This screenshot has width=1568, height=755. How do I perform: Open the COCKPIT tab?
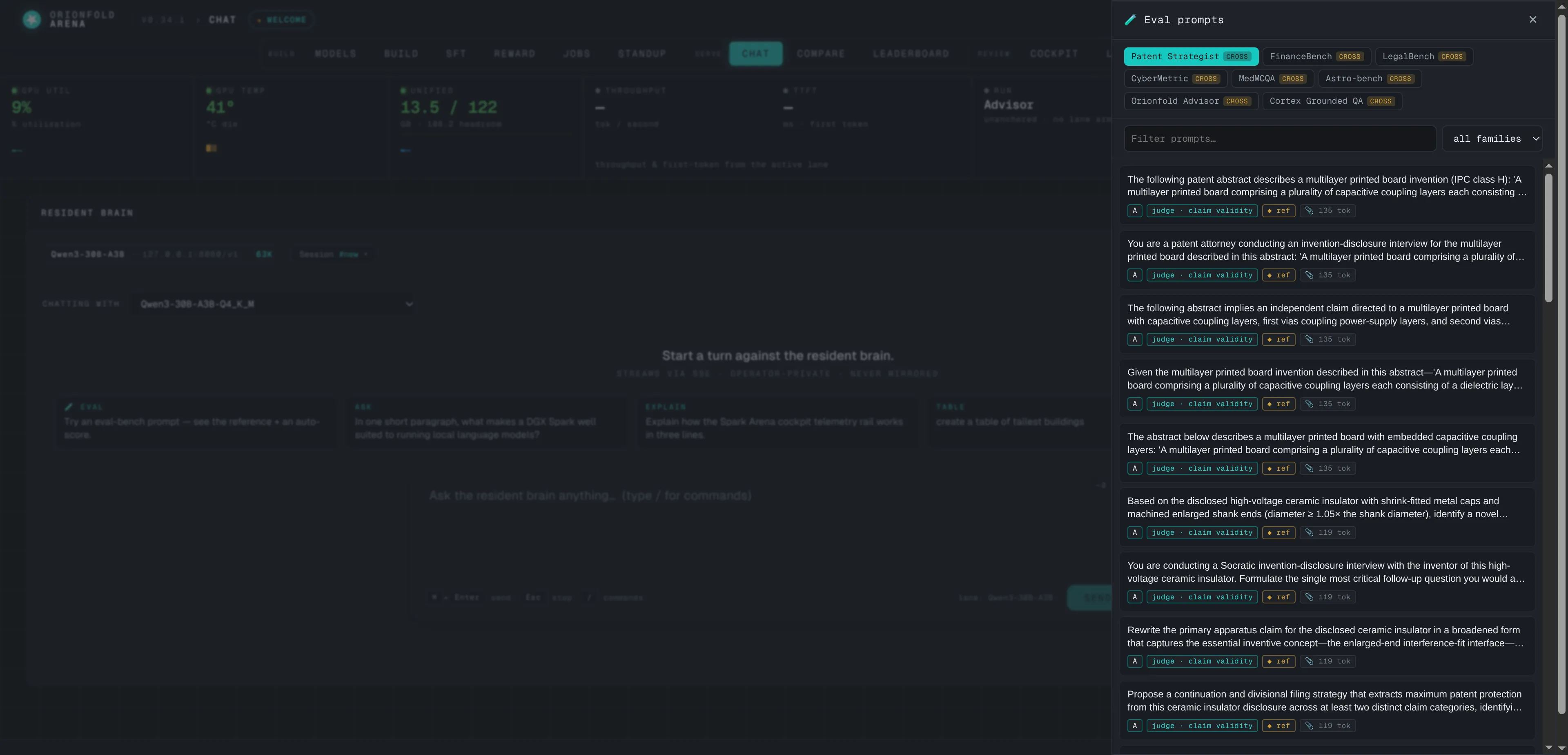point(1053,54)
